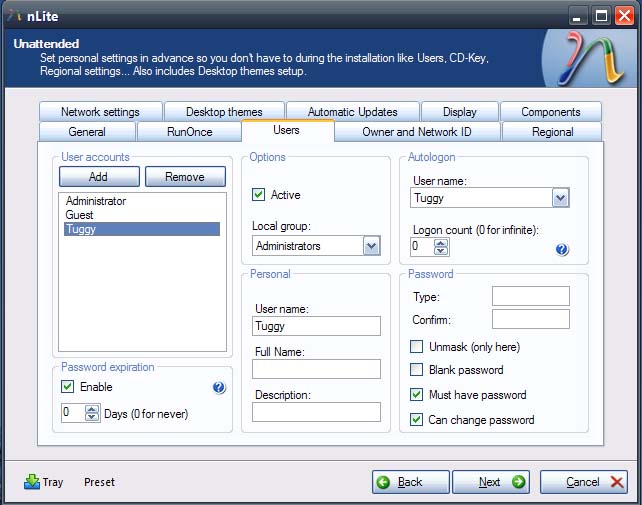Uncheck Can change password
Image resolution: width=642 pixels, height=505 pixels.
pyautogui.click(x=416, y=419)
